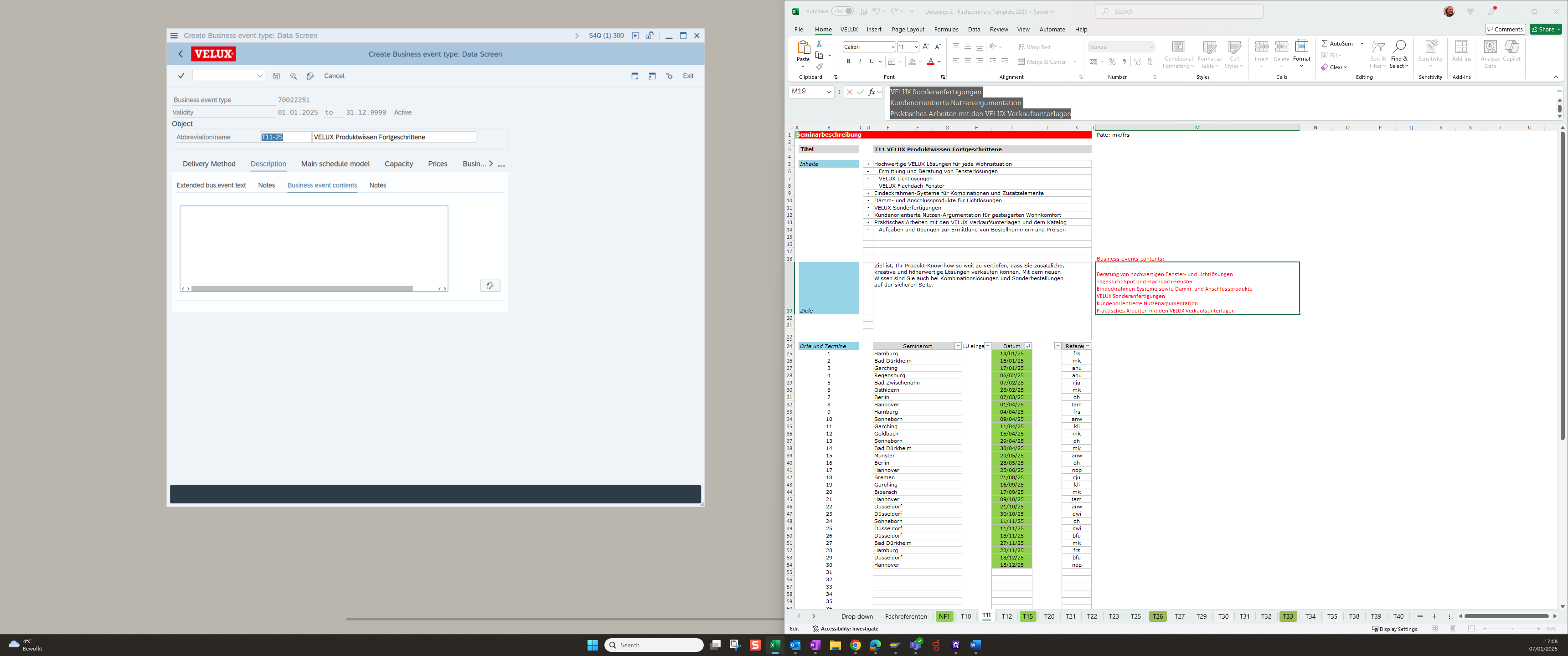Open Excel number format General dropdown
Screen dimensions: 1568x656
point(1151,47)
